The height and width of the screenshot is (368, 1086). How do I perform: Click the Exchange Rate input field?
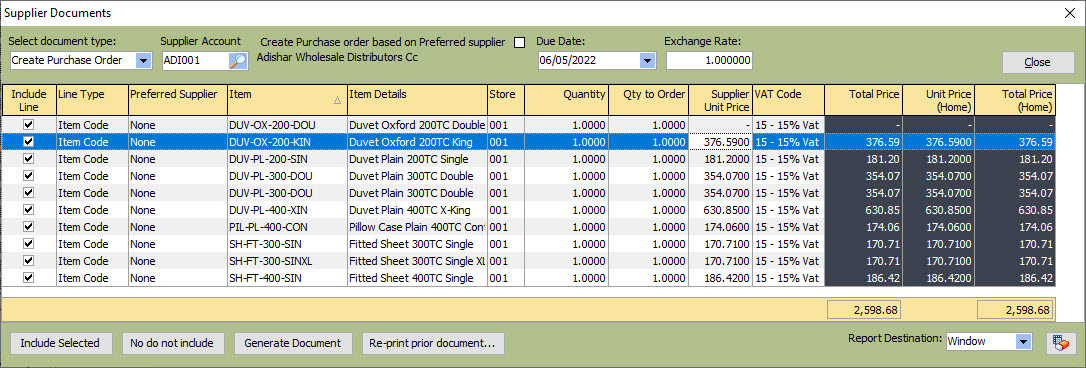pyautogui.click(x=709, y=61)
